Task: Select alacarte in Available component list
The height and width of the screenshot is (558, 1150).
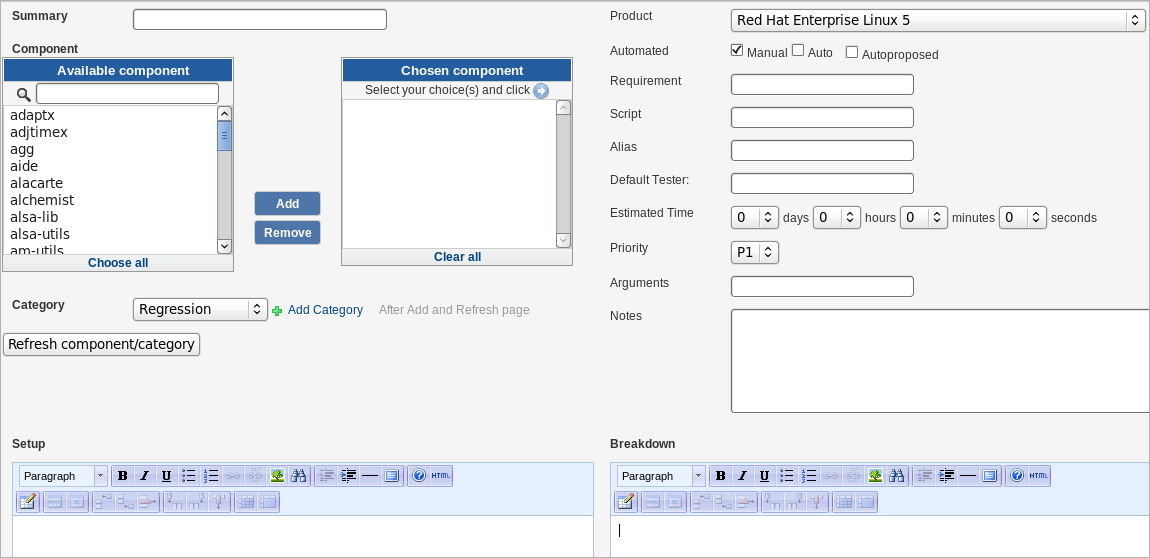Action: point(35,183)
